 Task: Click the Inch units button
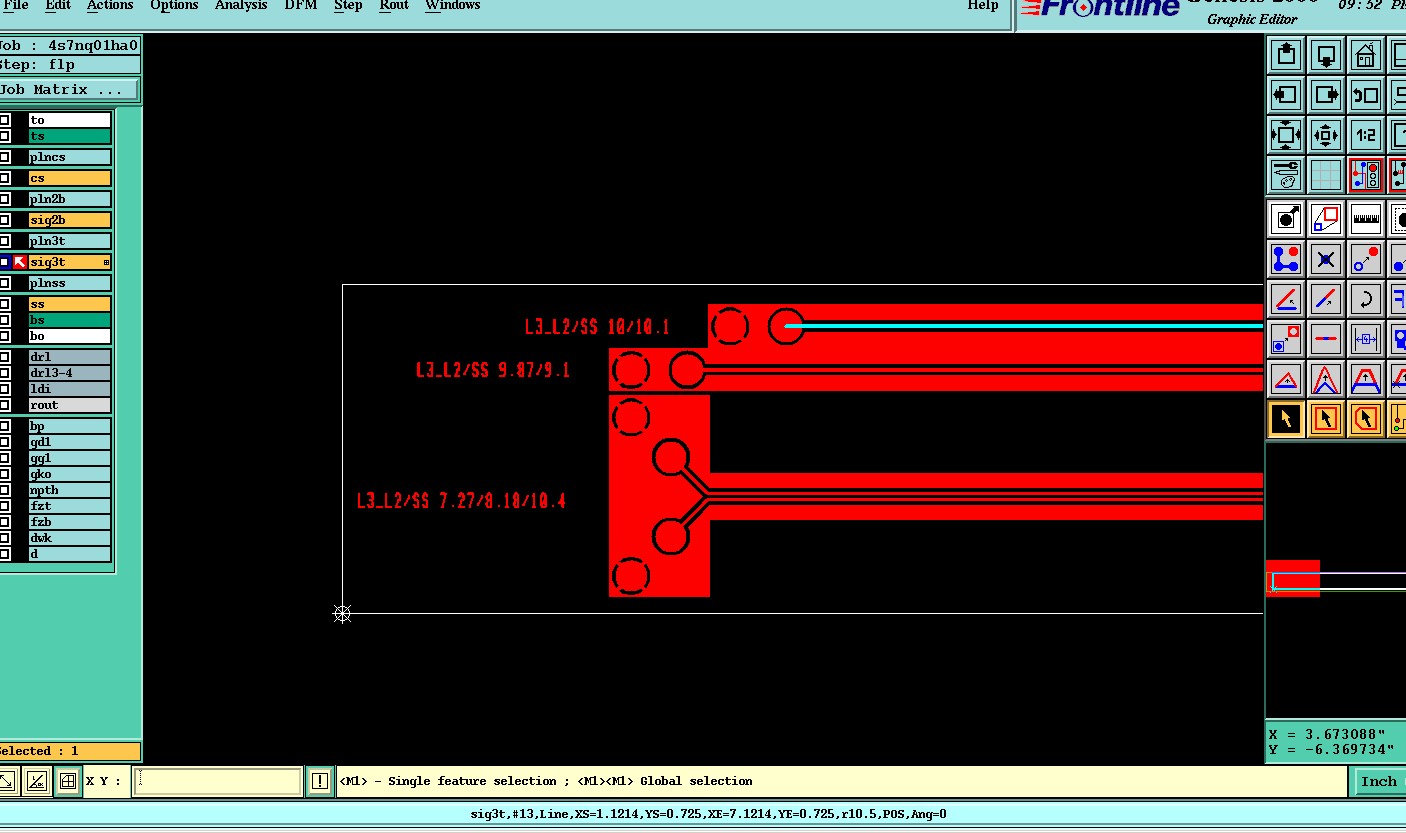tap(1379, 782)
